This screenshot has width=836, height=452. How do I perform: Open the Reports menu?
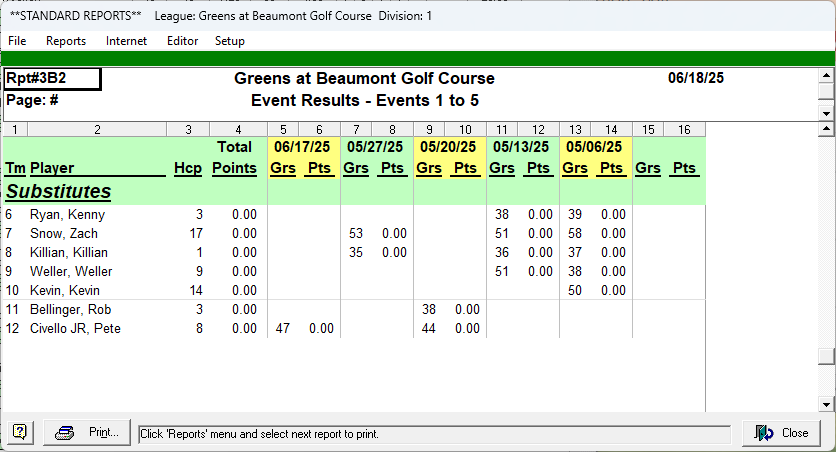click(66, 41)
